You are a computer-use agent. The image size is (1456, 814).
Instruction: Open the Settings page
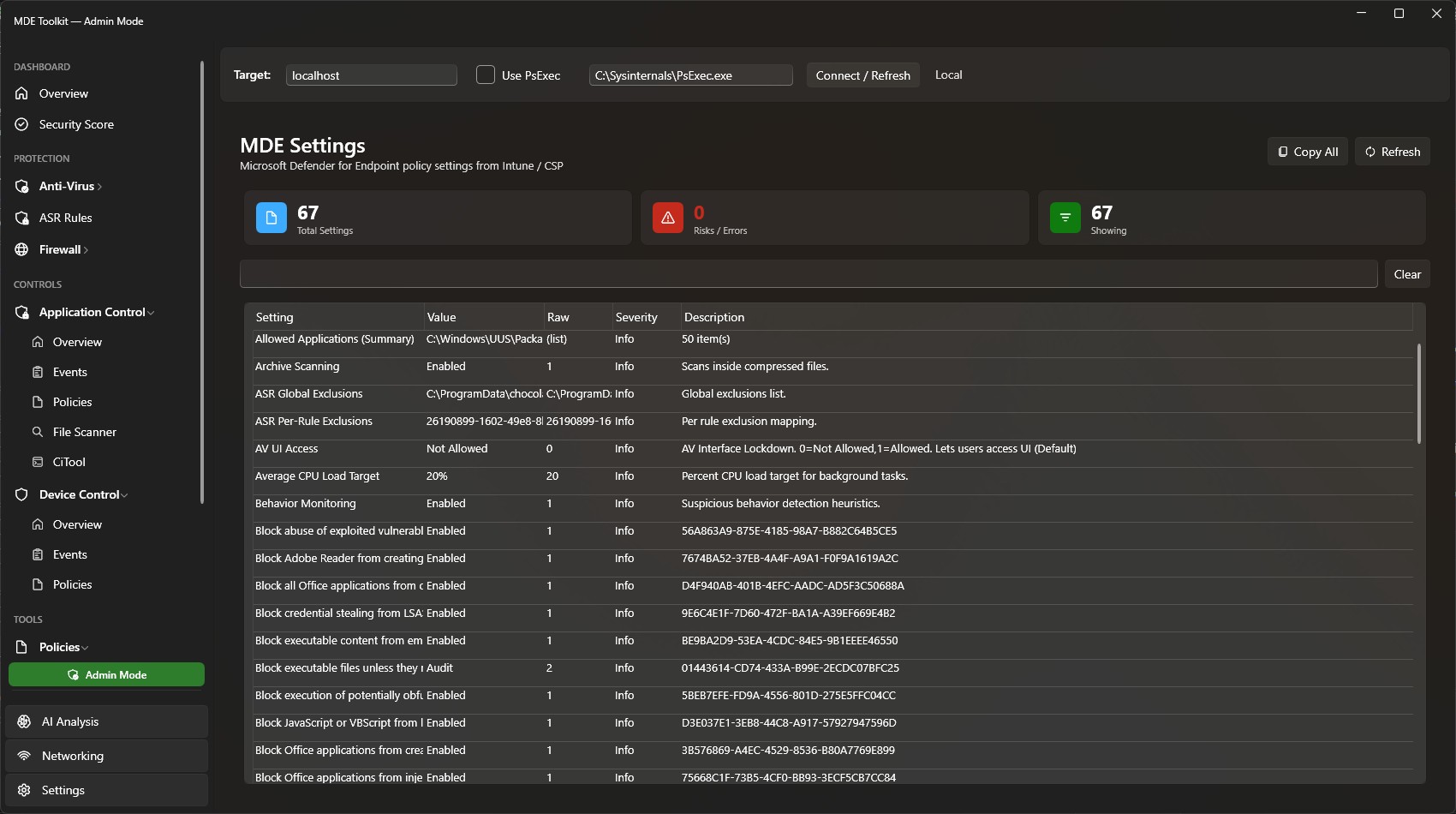pos(63,789)
